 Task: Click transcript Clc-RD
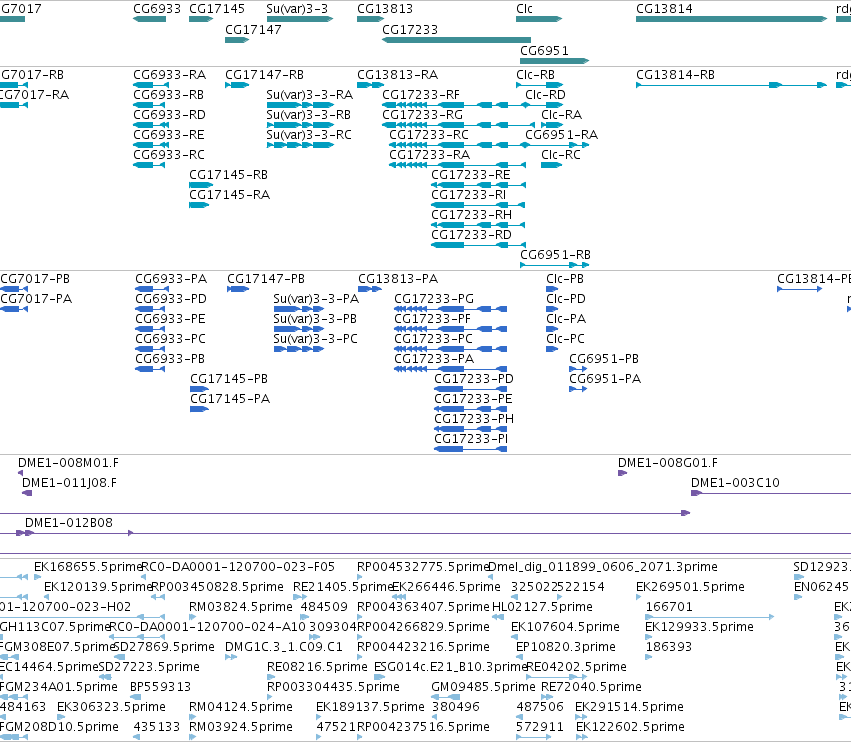pos(545,94)
